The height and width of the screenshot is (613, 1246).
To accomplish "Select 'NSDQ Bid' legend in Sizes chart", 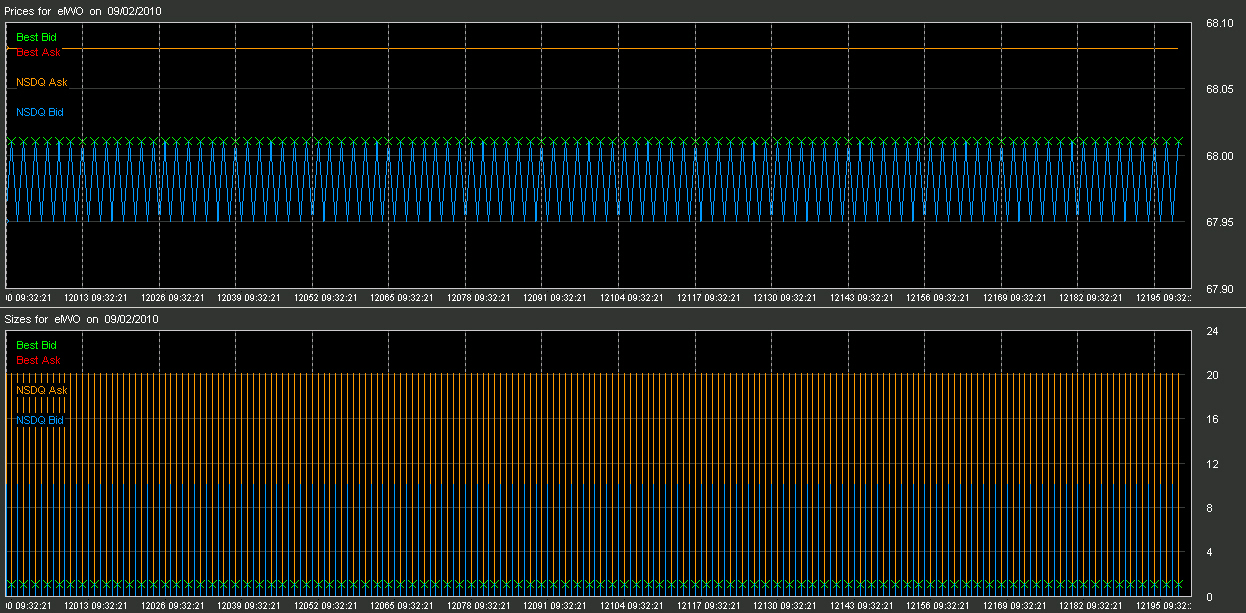I will point(40,420).
